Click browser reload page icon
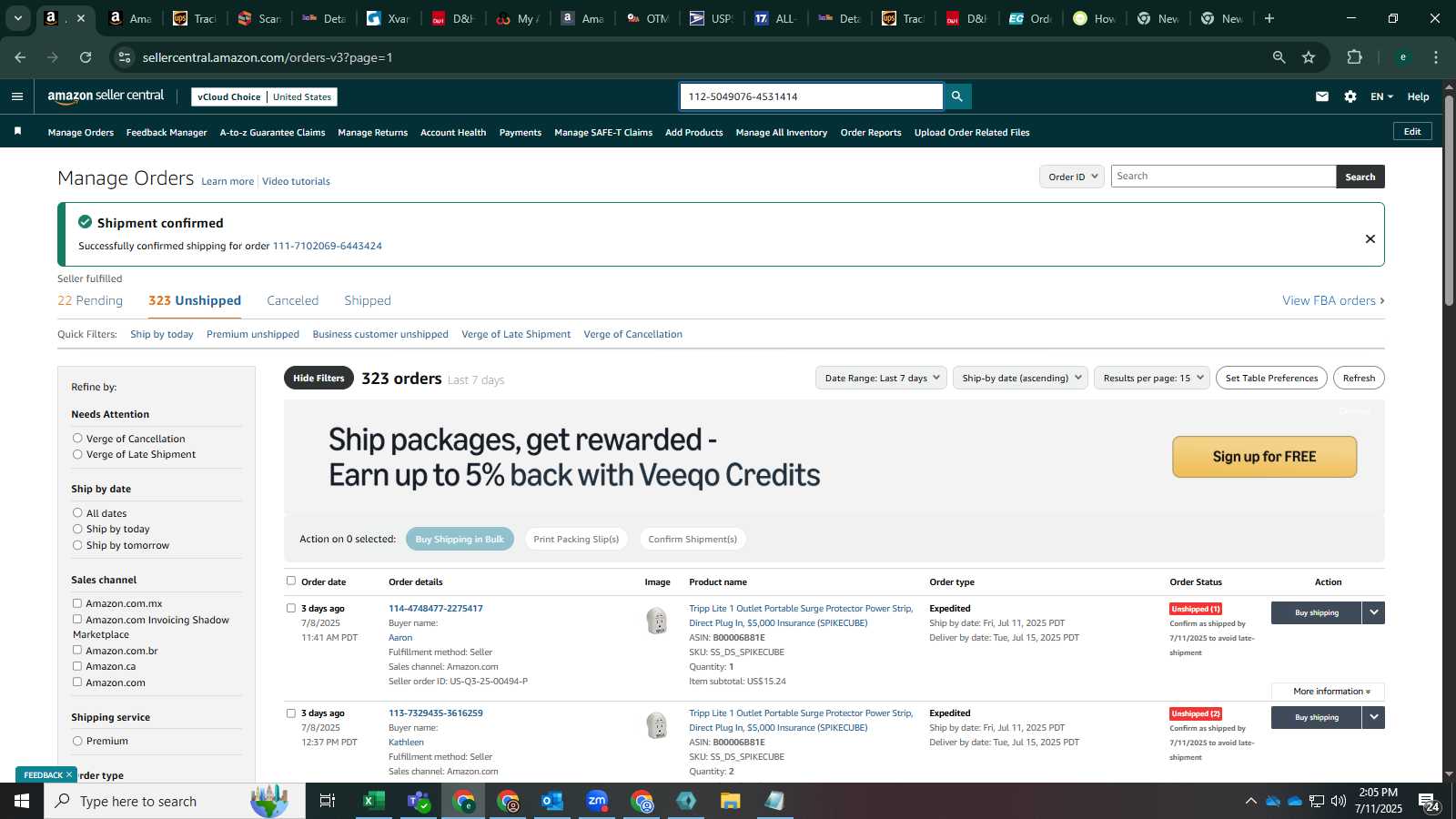1456x819 pixels. (x=86, y=57)
